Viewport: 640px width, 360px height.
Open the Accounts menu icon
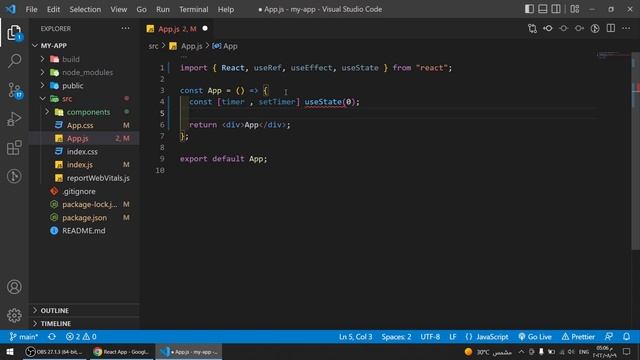[x=14, y=287]
